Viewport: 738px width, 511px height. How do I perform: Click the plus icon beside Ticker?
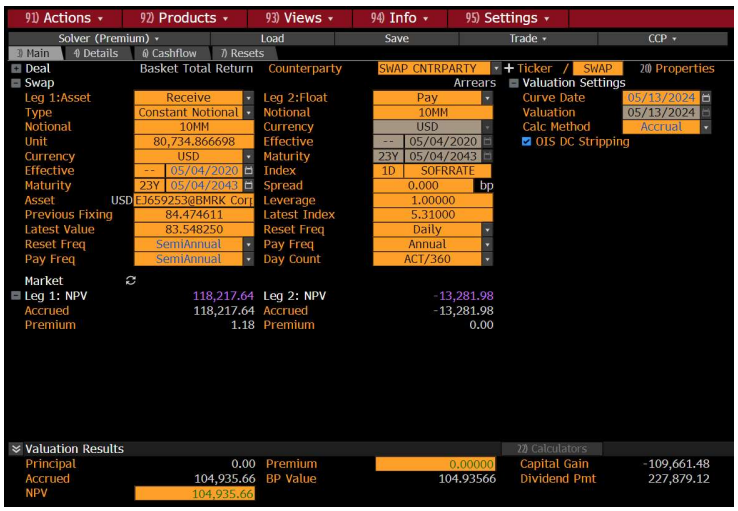click(x=509, y=69)
